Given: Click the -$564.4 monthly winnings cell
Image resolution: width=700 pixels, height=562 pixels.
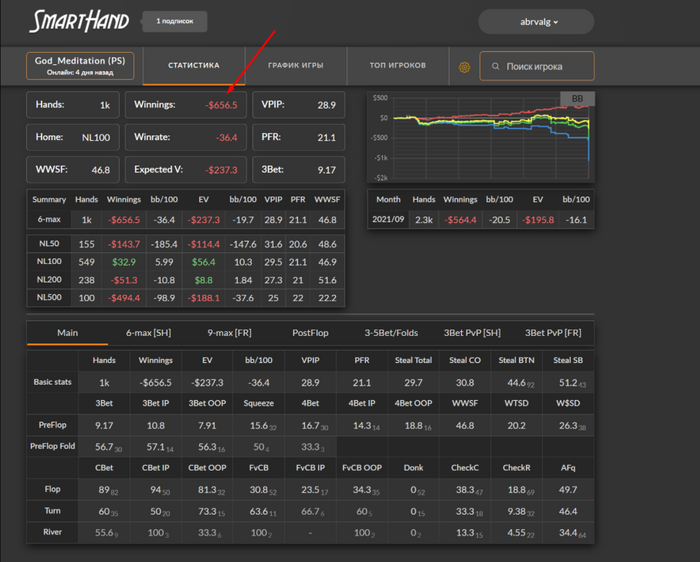Looking at the screenshot, I should pos(460,220).
